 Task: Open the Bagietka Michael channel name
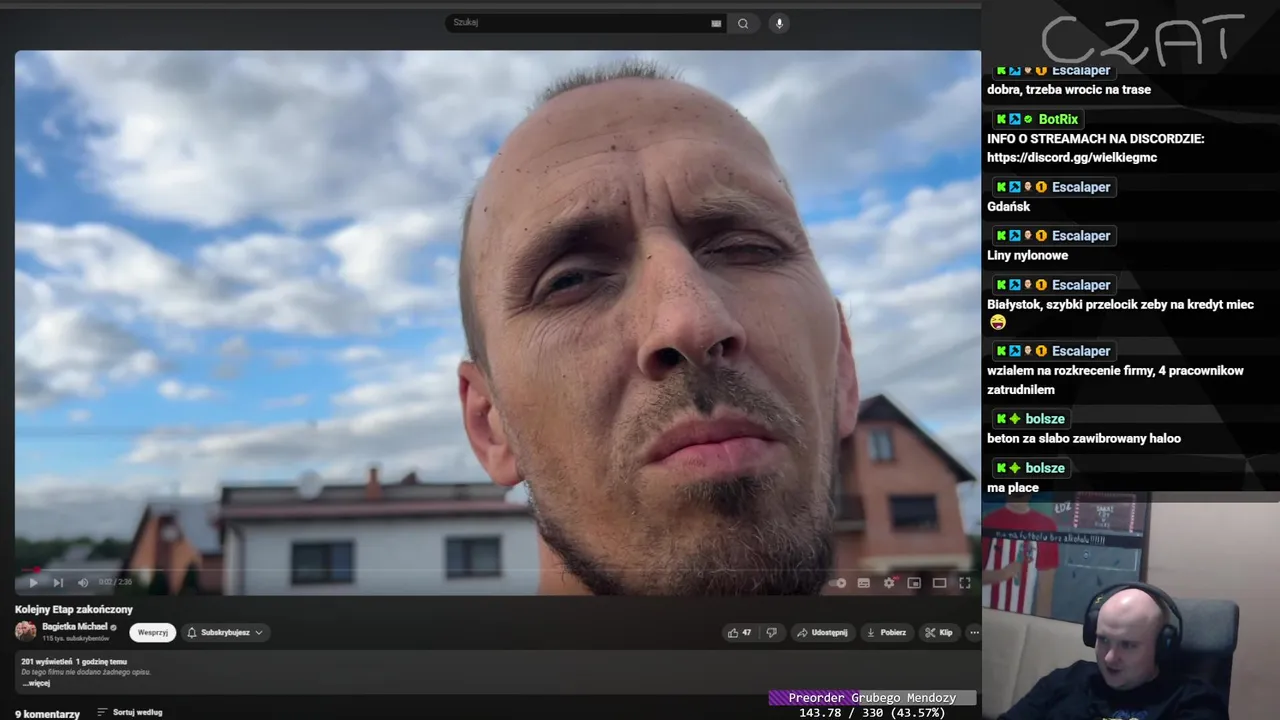tap(74, 627)
